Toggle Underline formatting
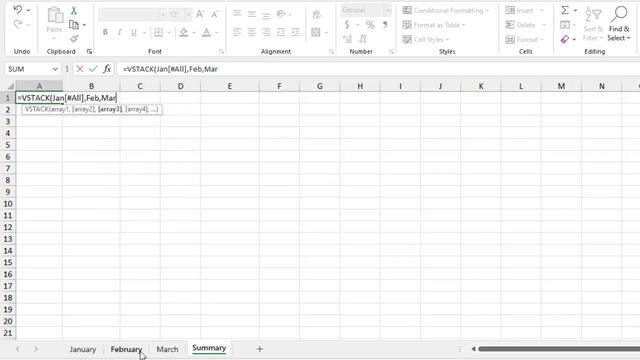 (x=133, y=32)
